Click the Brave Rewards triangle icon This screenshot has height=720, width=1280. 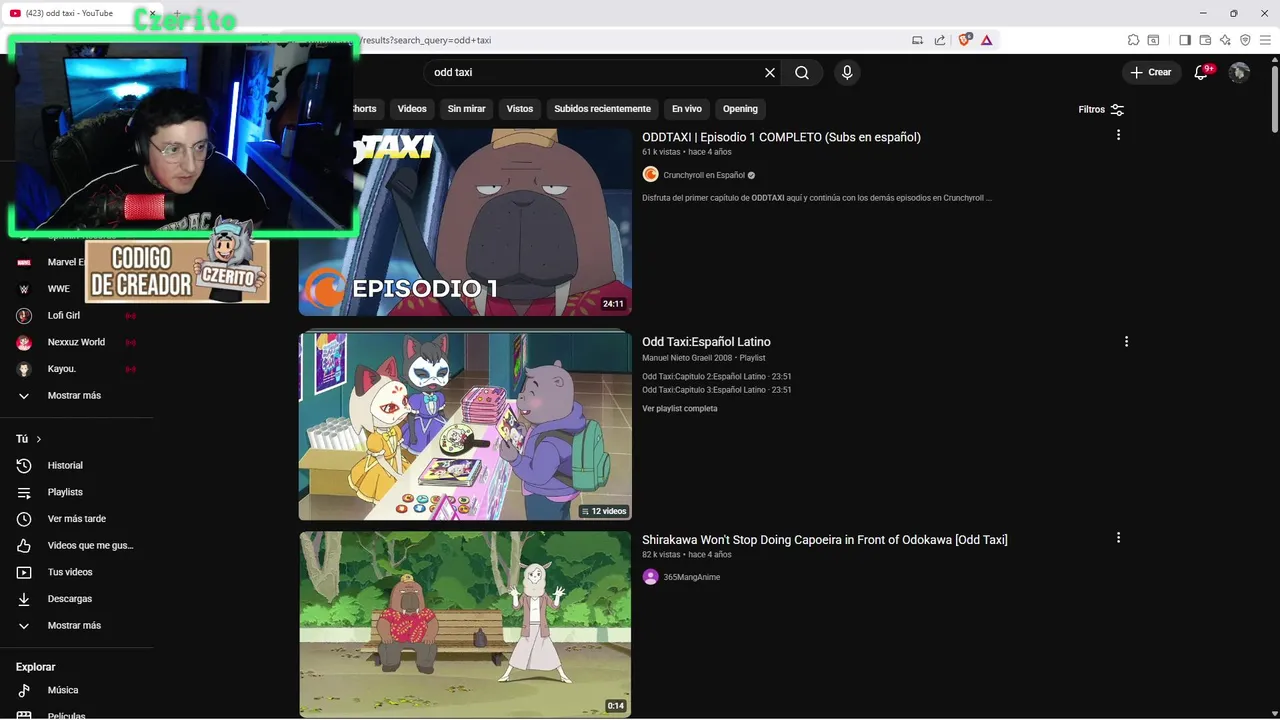[986, 40]
